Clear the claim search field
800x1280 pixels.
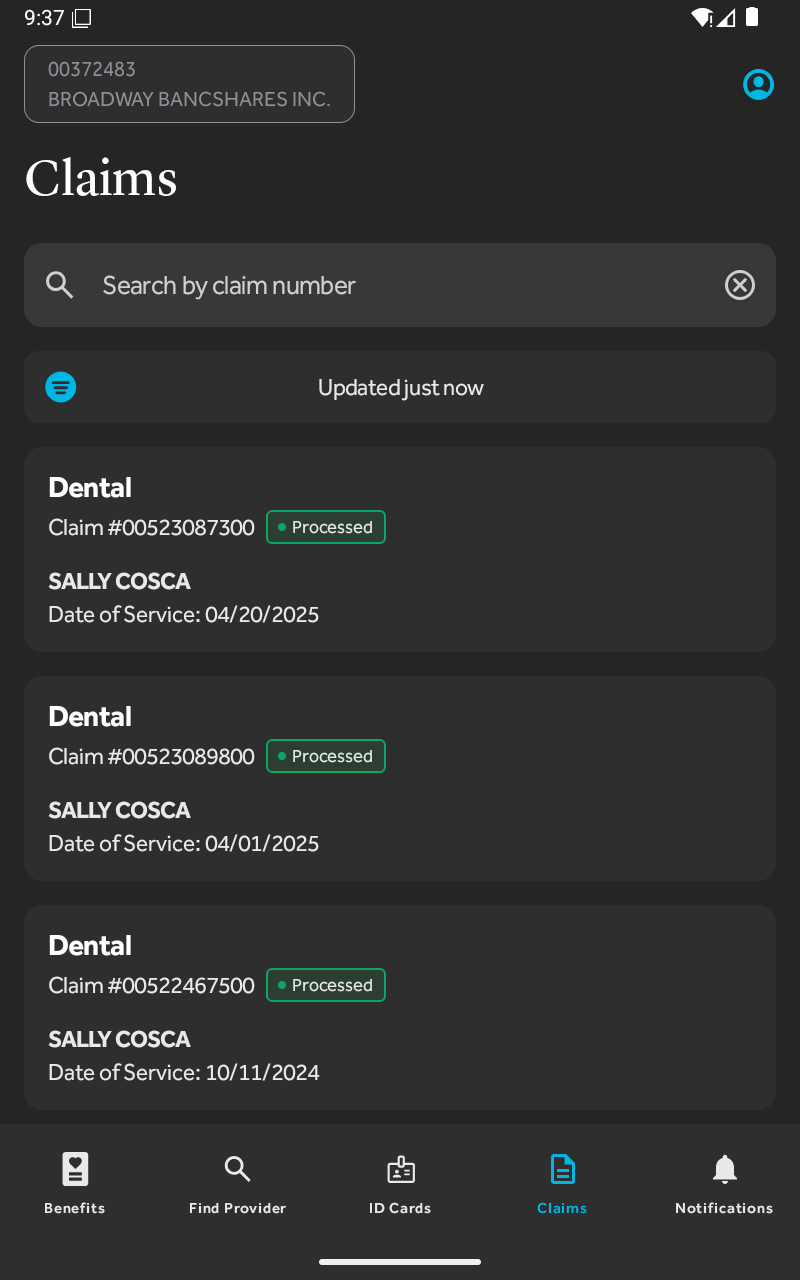tap(739, 285)
